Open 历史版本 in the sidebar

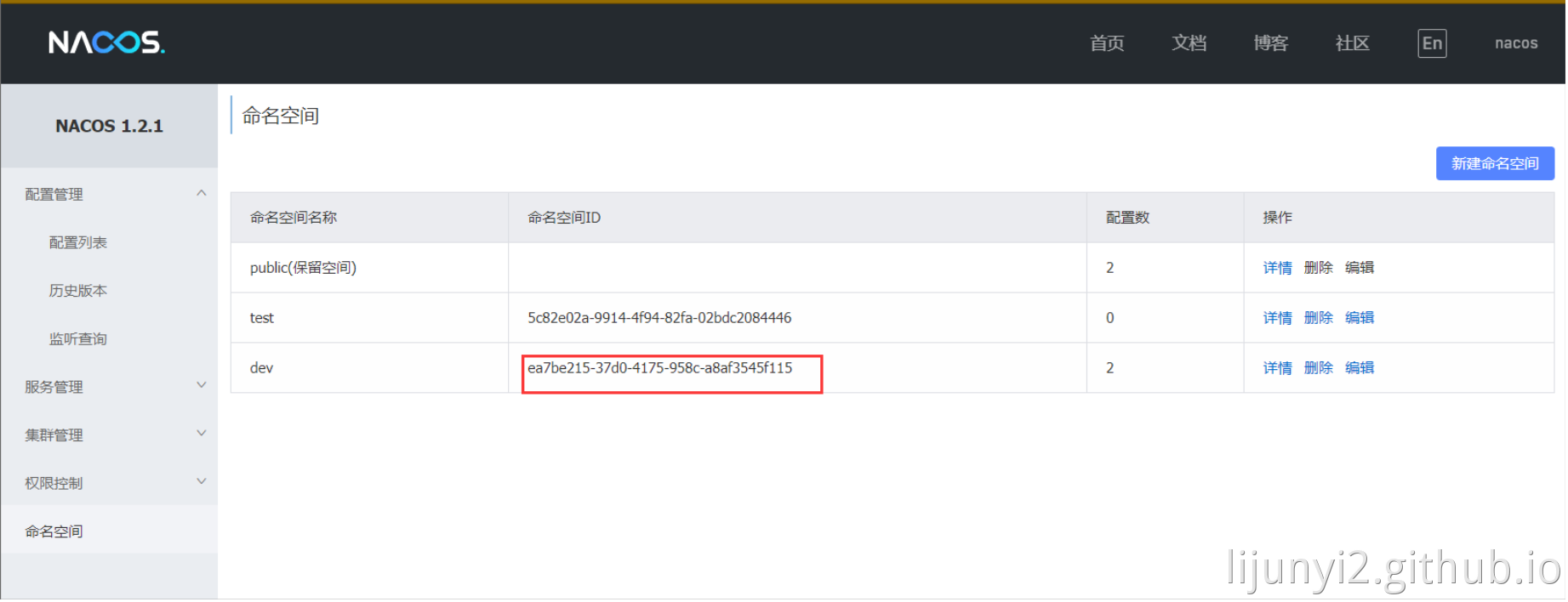78,292
